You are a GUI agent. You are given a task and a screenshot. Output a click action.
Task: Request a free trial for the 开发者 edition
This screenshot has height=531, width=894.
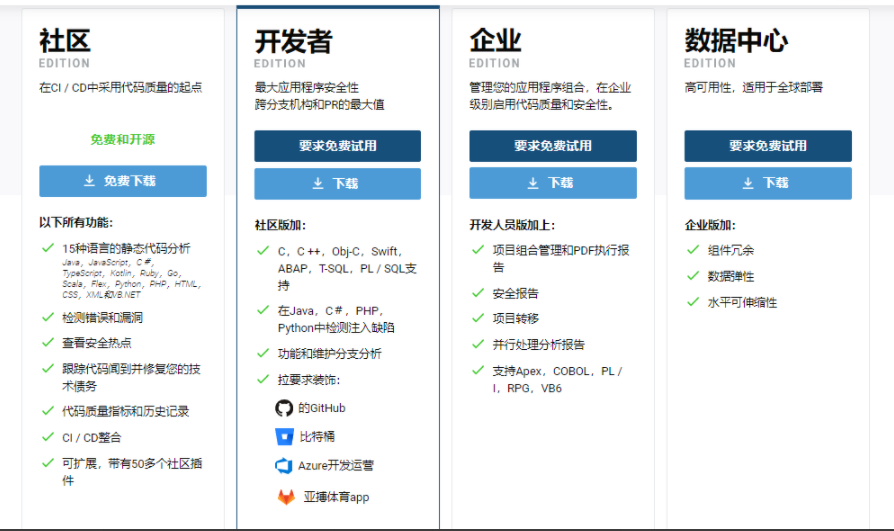[x=338, y=146]
